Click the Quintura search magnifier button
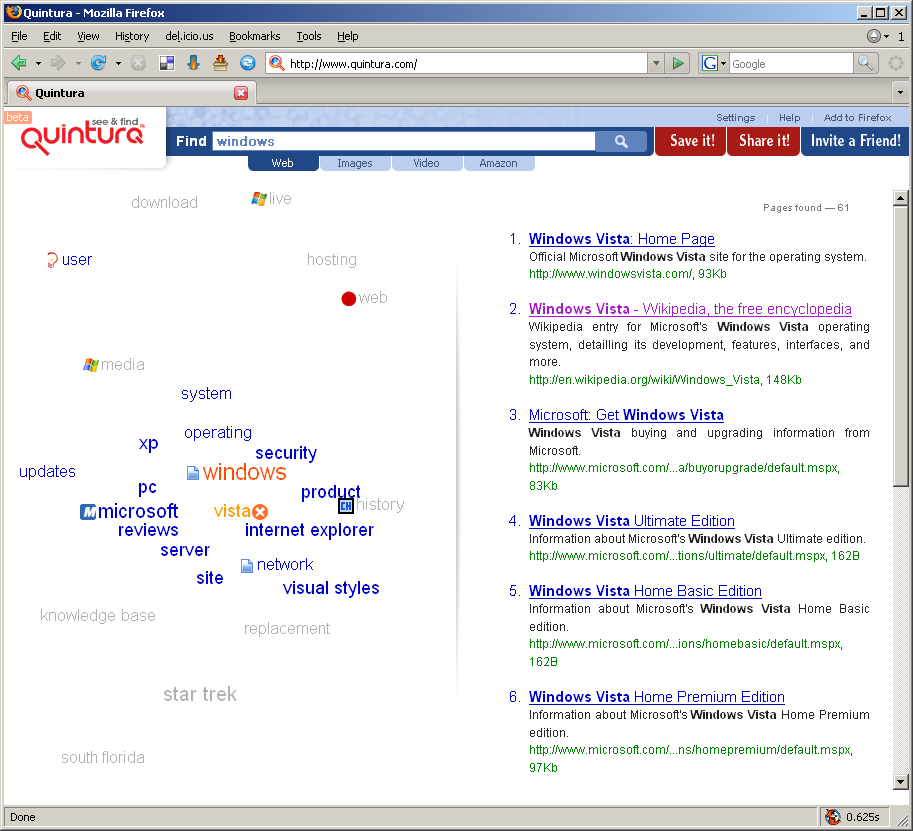913x831 pixels. pyautogui.click(x=621, y=142)
